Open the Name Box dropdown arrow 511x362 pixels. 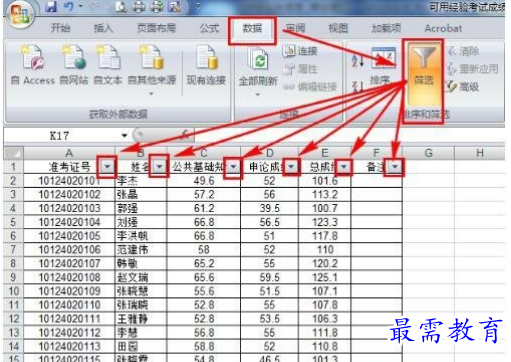pos(124,136)
